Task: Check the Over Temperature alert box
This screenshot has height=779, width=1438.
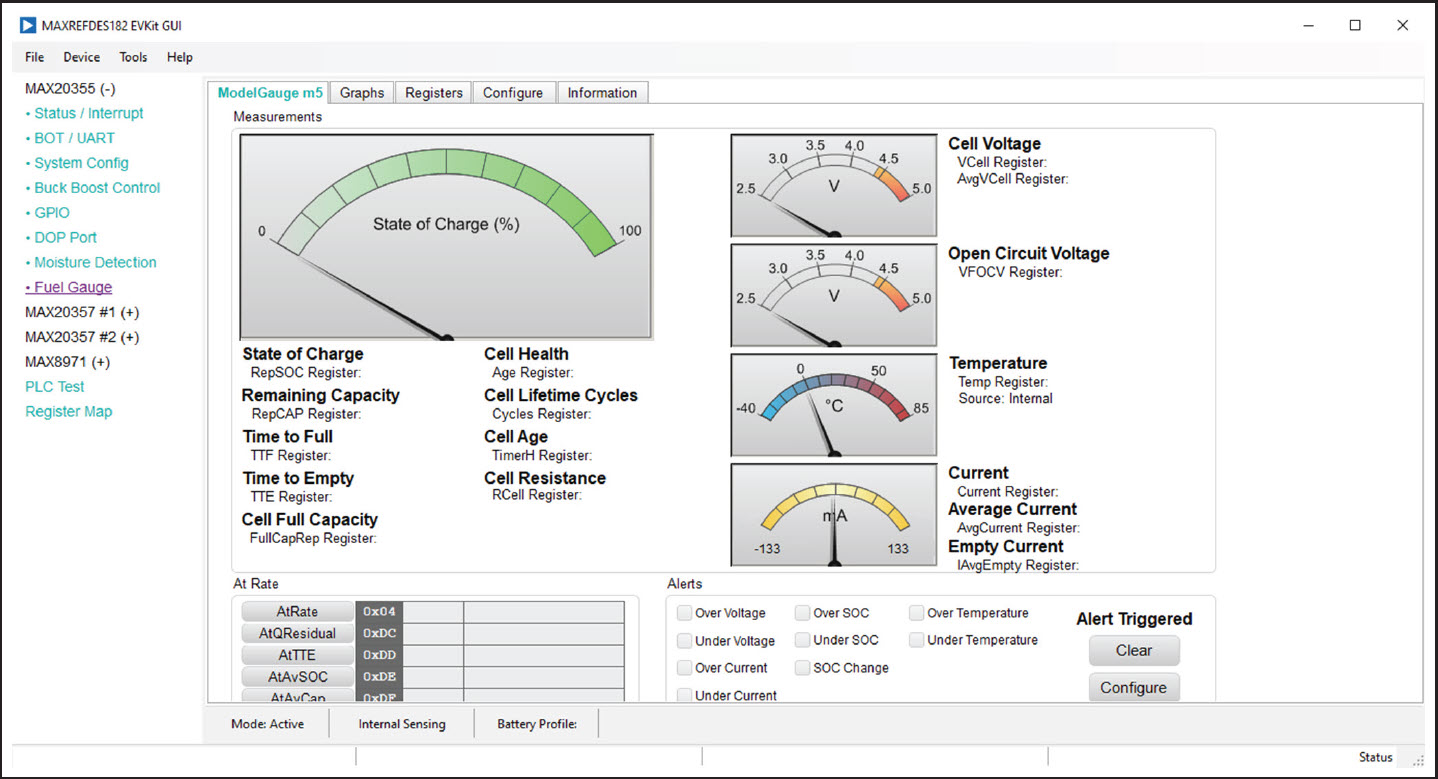Action: coord(917,613)
